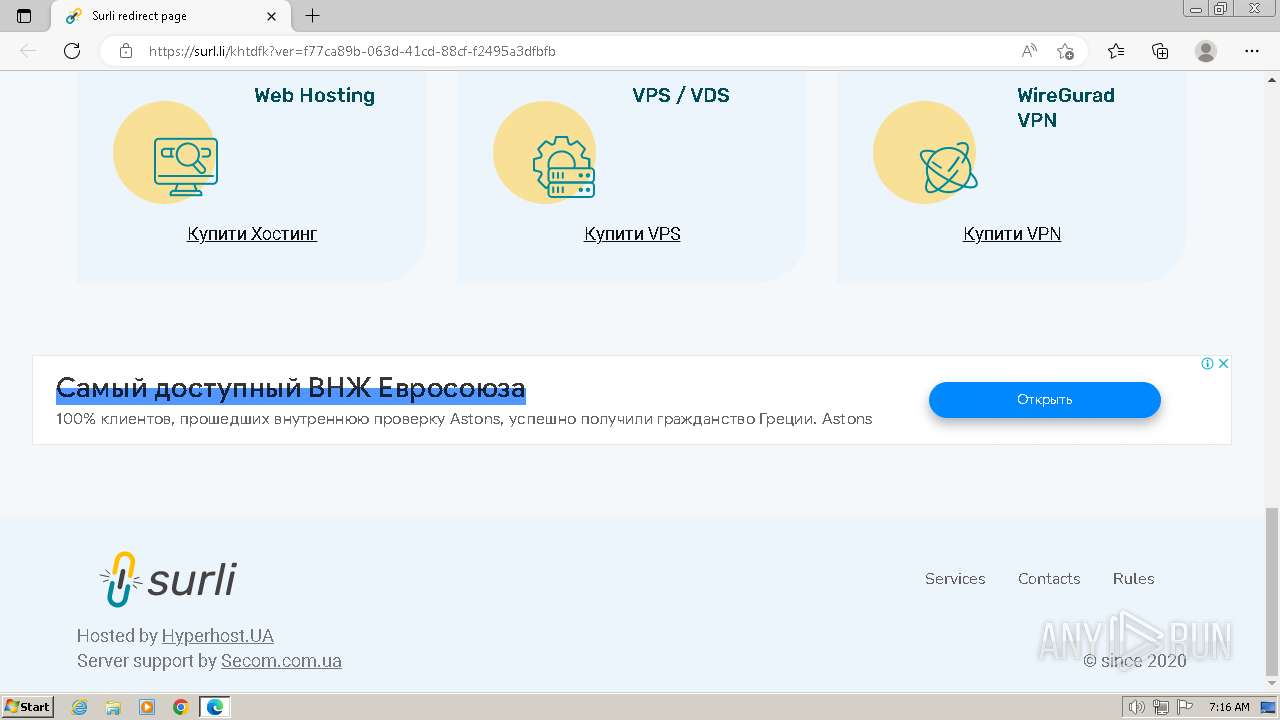
Task: Click the address bar URL
Action: point(352,51)
